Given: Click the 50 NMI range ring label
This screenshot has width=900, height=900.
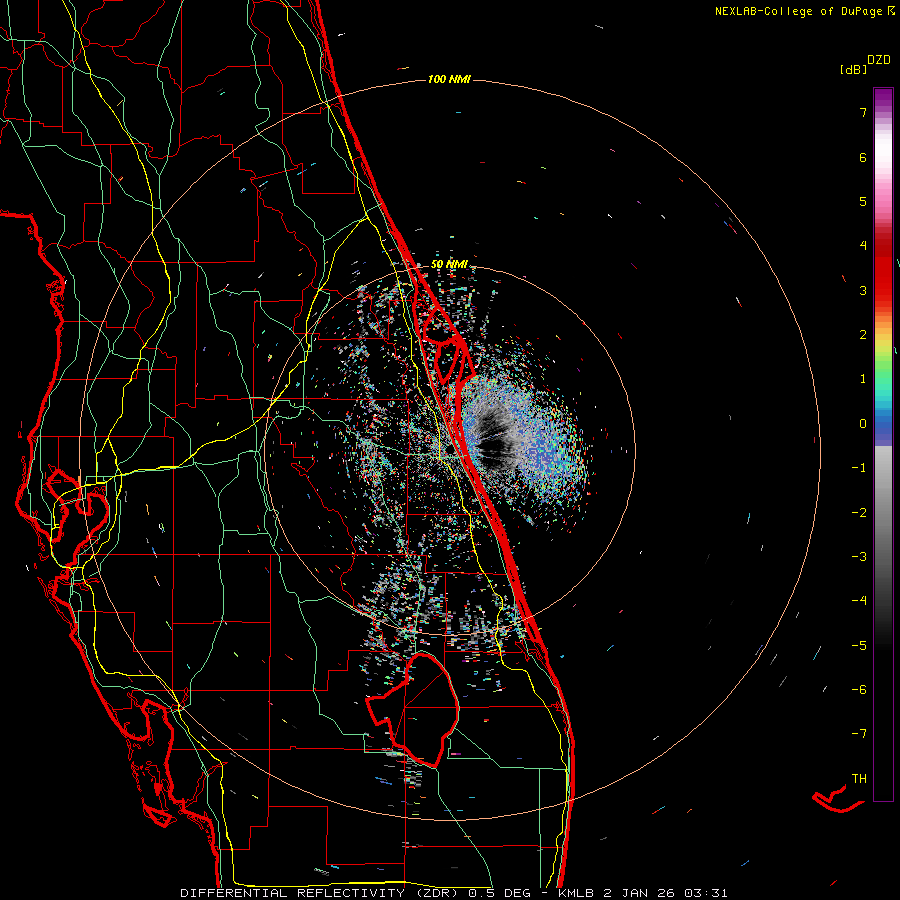Looking at the screenshot, I should [449, 264].
